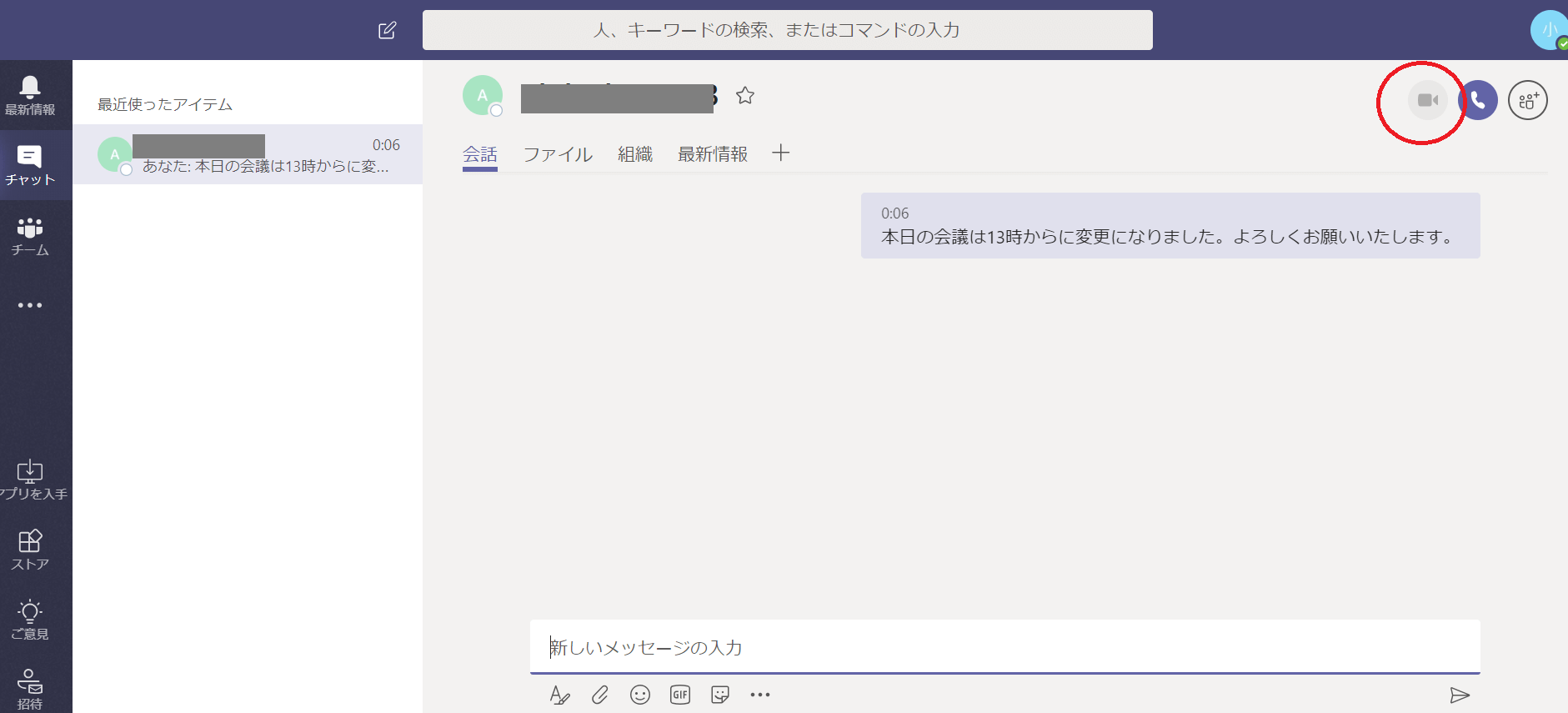Favorite this contact with the star icon
The height and width of the screenshot is (713, 1568).
point(745,96)
